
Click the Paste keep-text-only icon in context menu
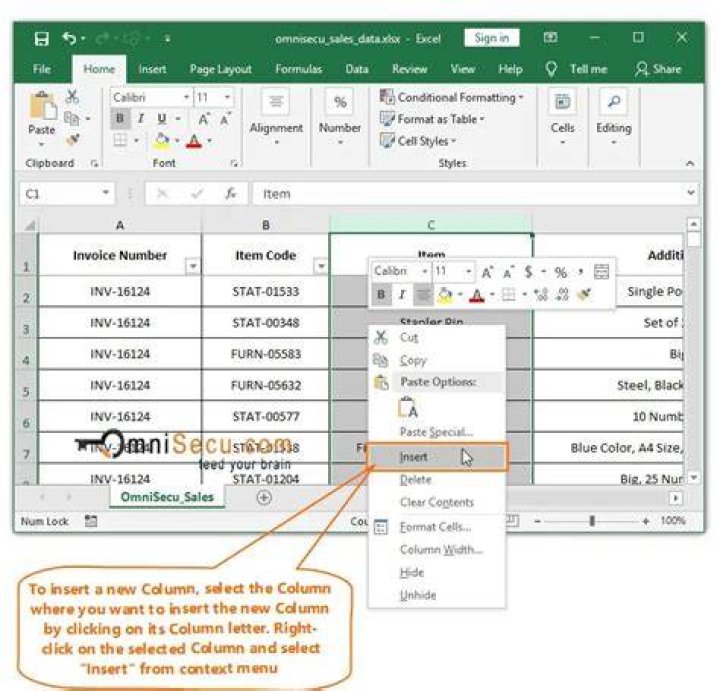pos(408,408)
